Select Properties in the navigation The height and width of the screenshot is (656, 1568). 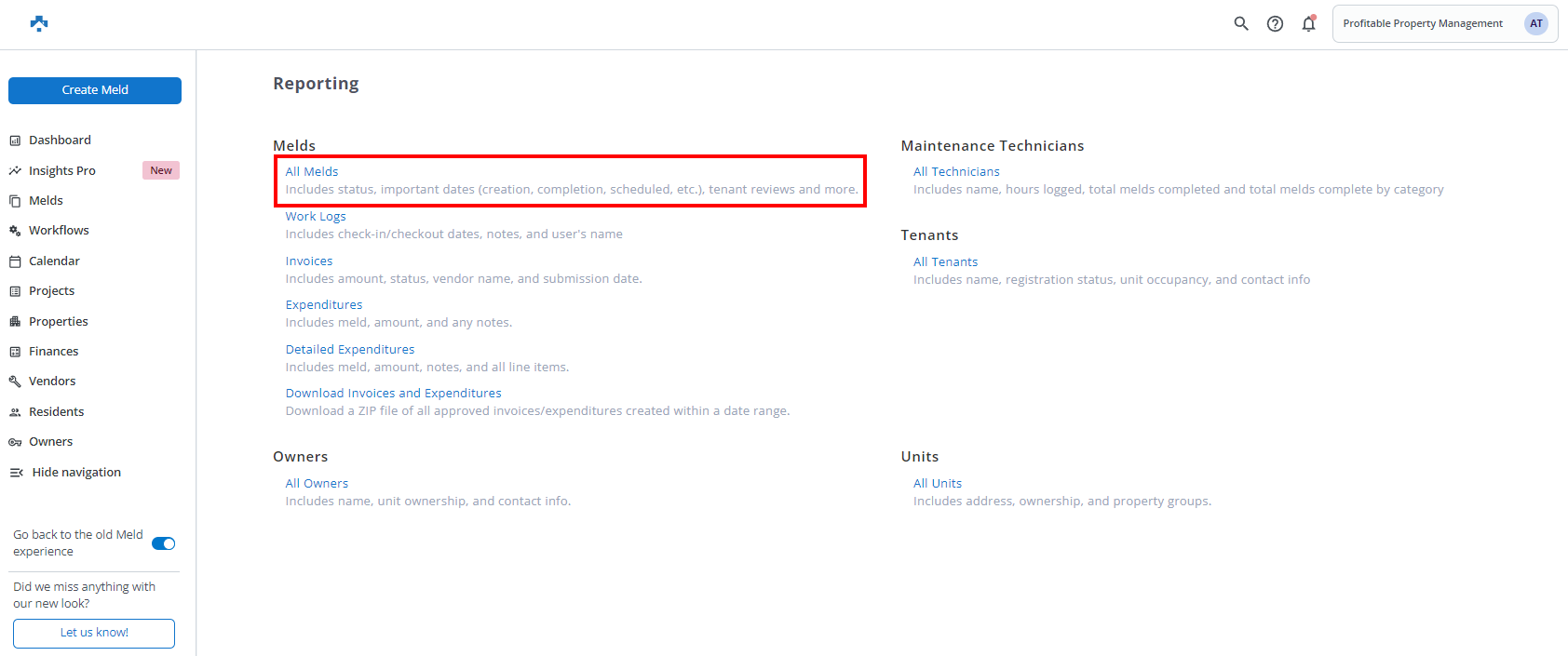(58, 322)
